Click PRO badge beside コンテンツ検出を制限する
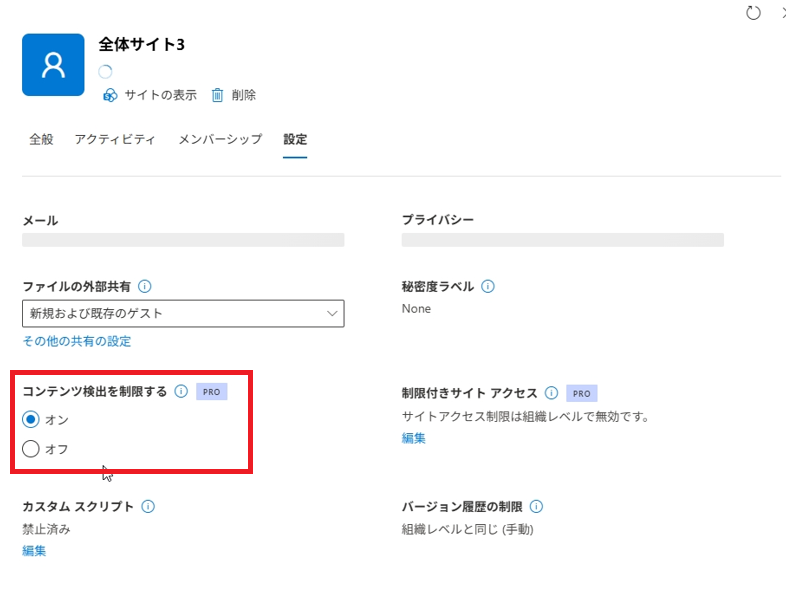This screenshot has height=603, width=786. 212,391
